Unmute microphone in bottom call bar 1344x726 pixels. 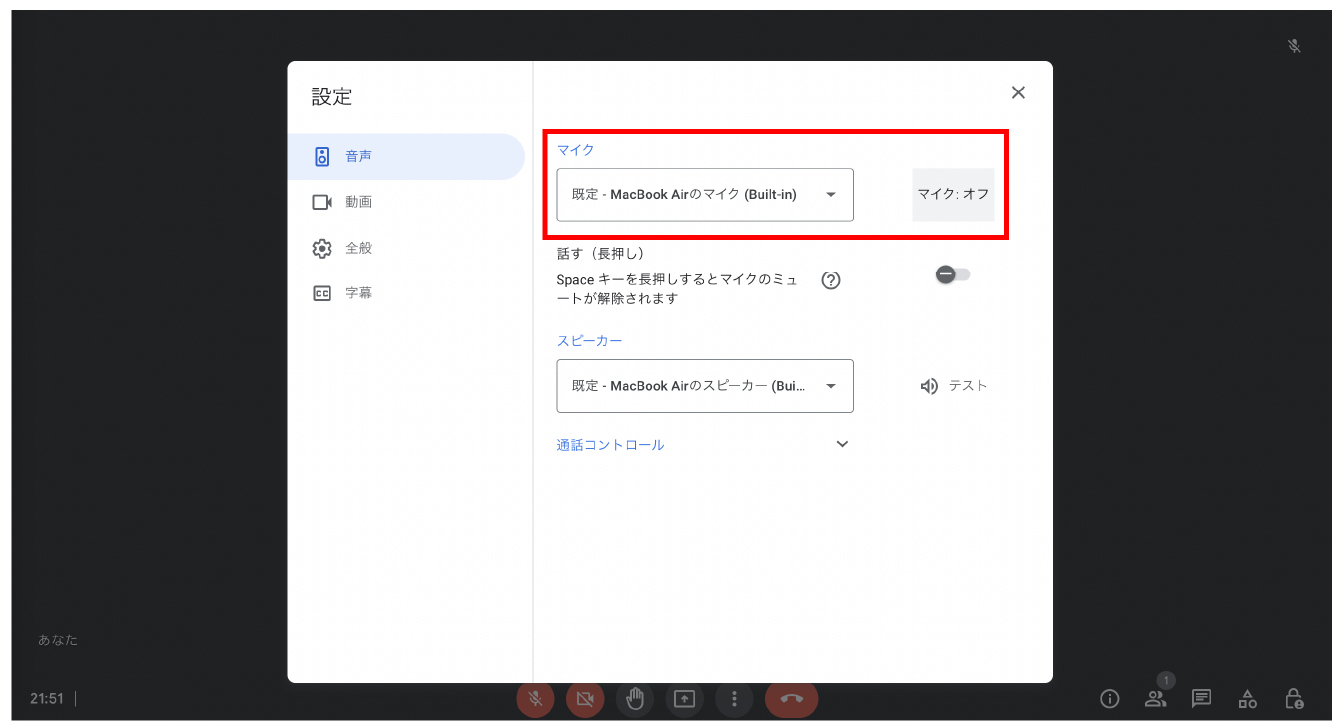[x=535, y=699]
